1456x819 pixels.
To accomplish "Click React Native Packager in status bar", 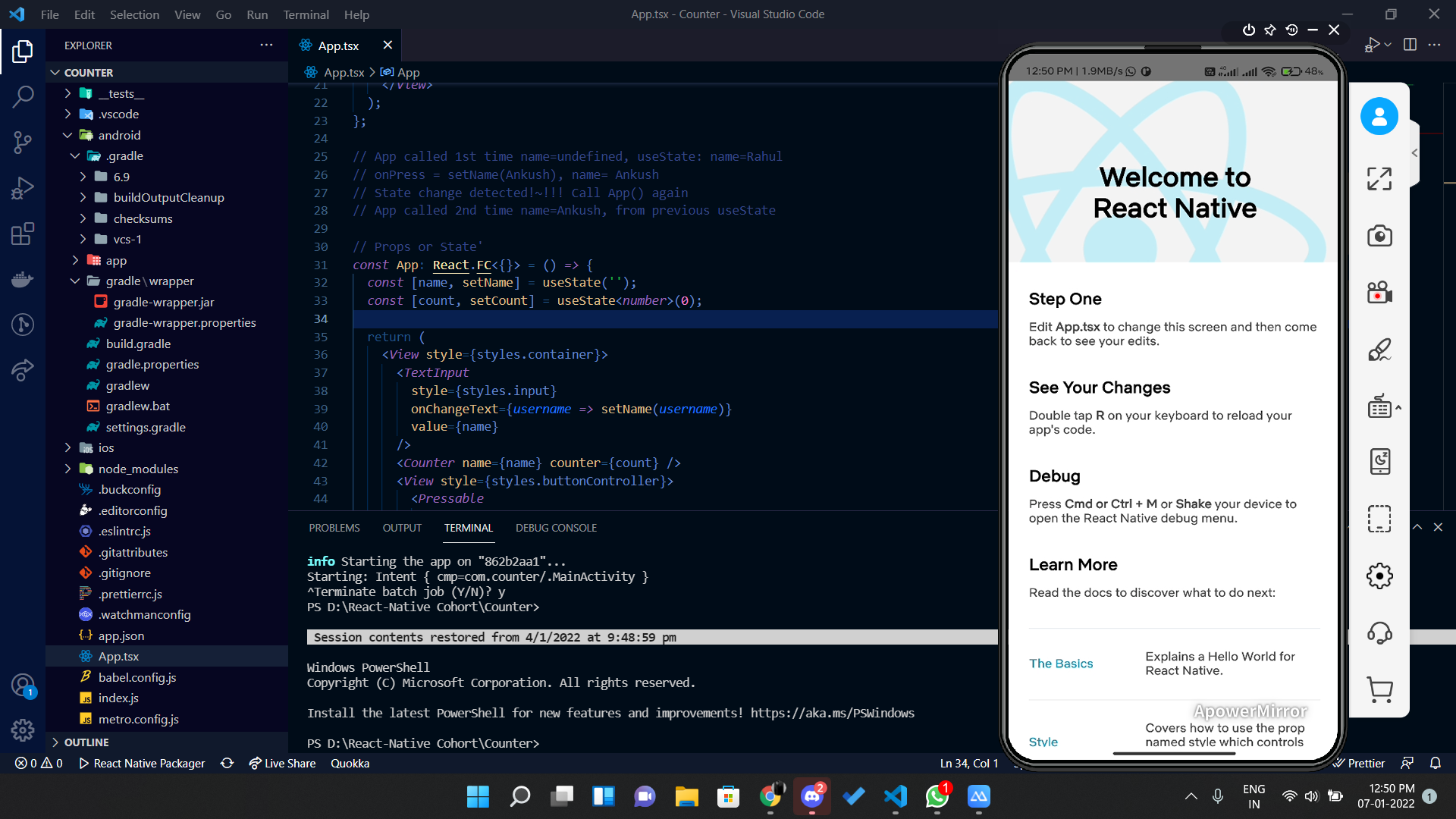I will (142, 763).
